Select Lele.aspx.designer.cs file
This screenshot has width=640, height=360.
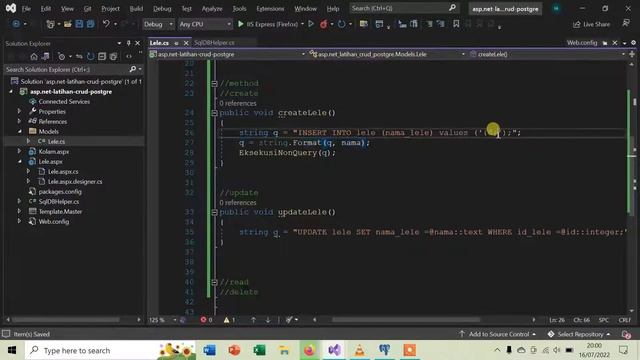(75, 181)
